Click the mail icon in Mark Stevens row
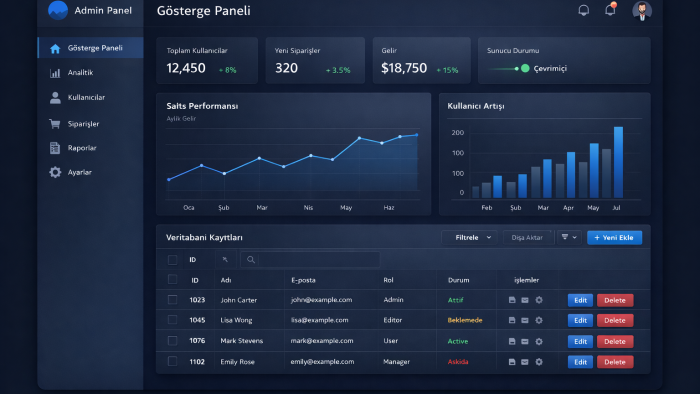700x394 pixels. click(x=525, y=341)
